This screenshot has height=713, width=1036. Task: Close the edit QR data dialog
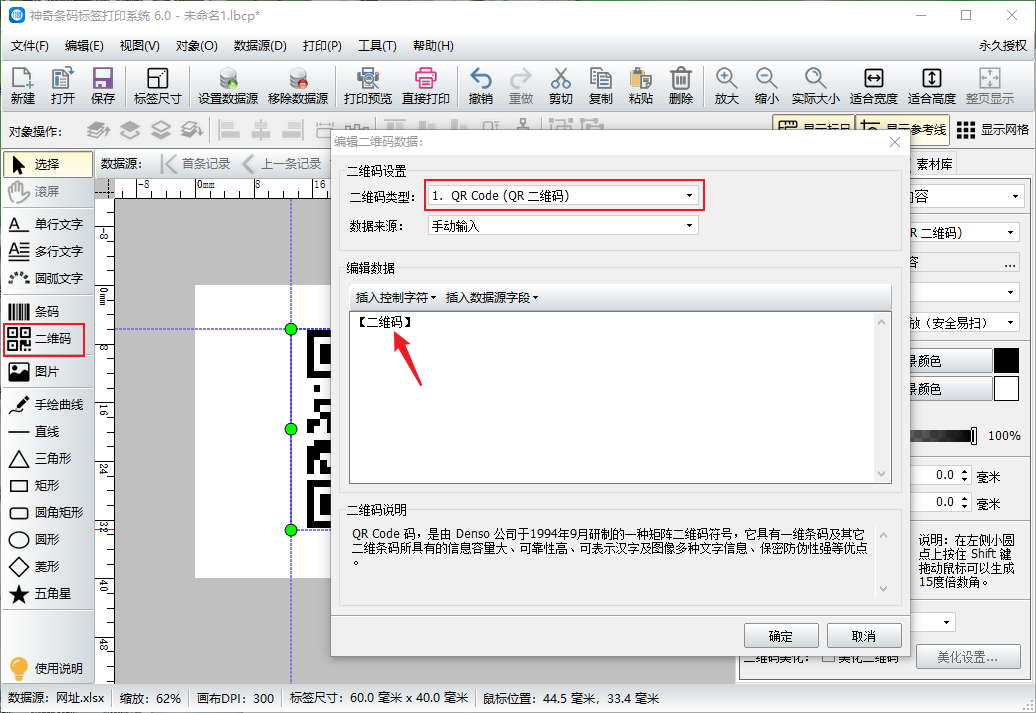(895, 142)
